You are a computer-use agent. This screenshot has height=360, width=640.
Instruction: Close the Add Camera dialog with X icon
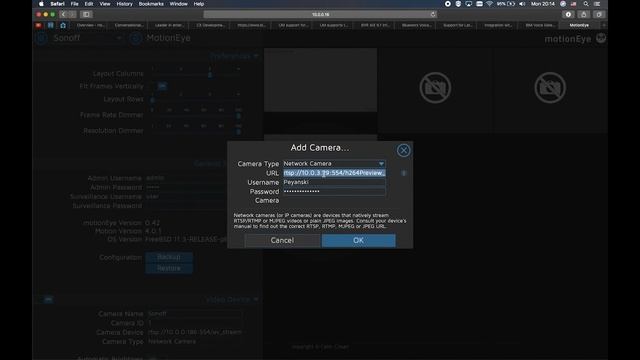pyautogui.click(x=403, y=150)
